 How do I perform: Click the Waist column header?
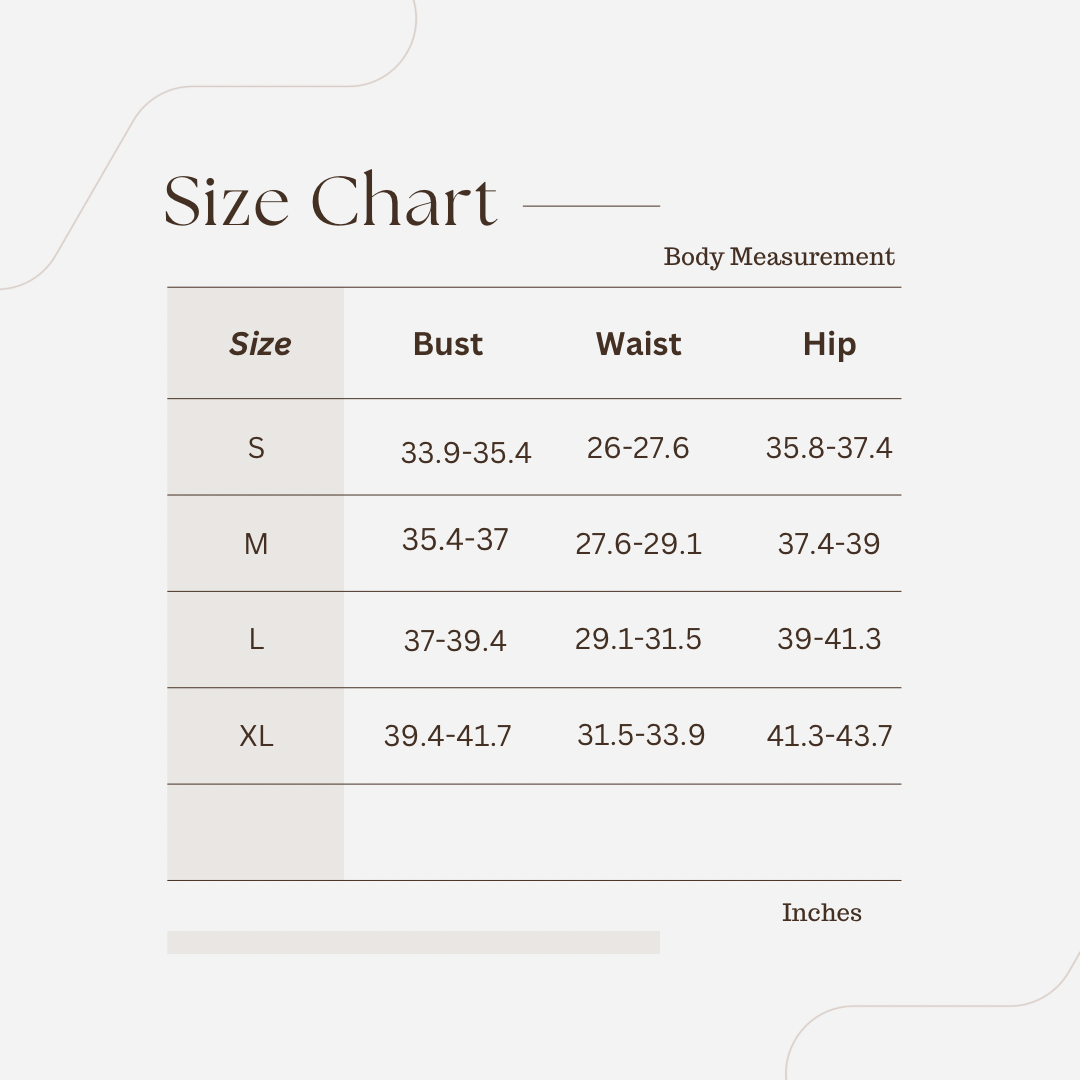click(638, 344)
